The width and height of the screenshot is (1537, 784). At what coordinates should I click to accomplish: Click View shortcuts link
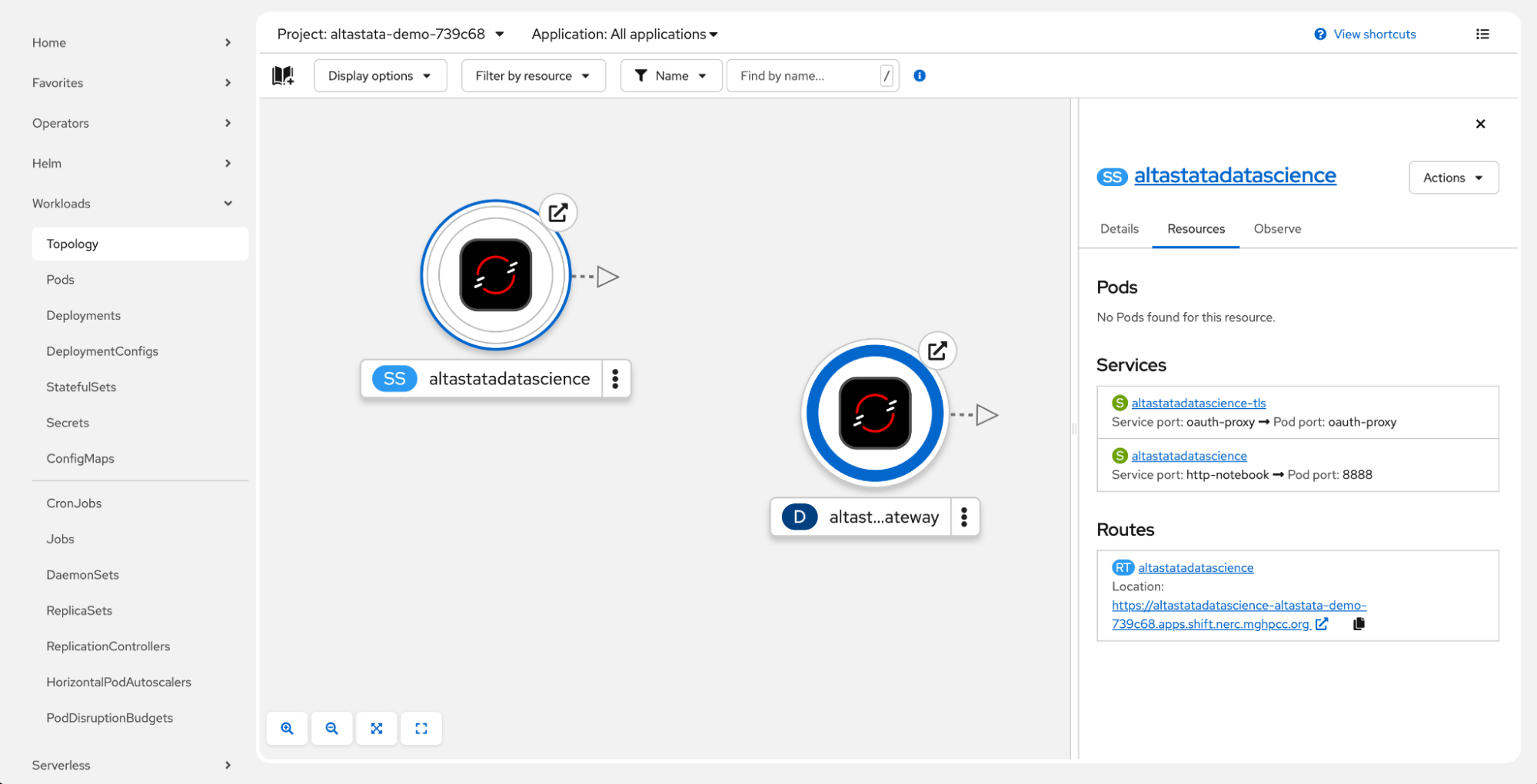(x=1373, y=34)
